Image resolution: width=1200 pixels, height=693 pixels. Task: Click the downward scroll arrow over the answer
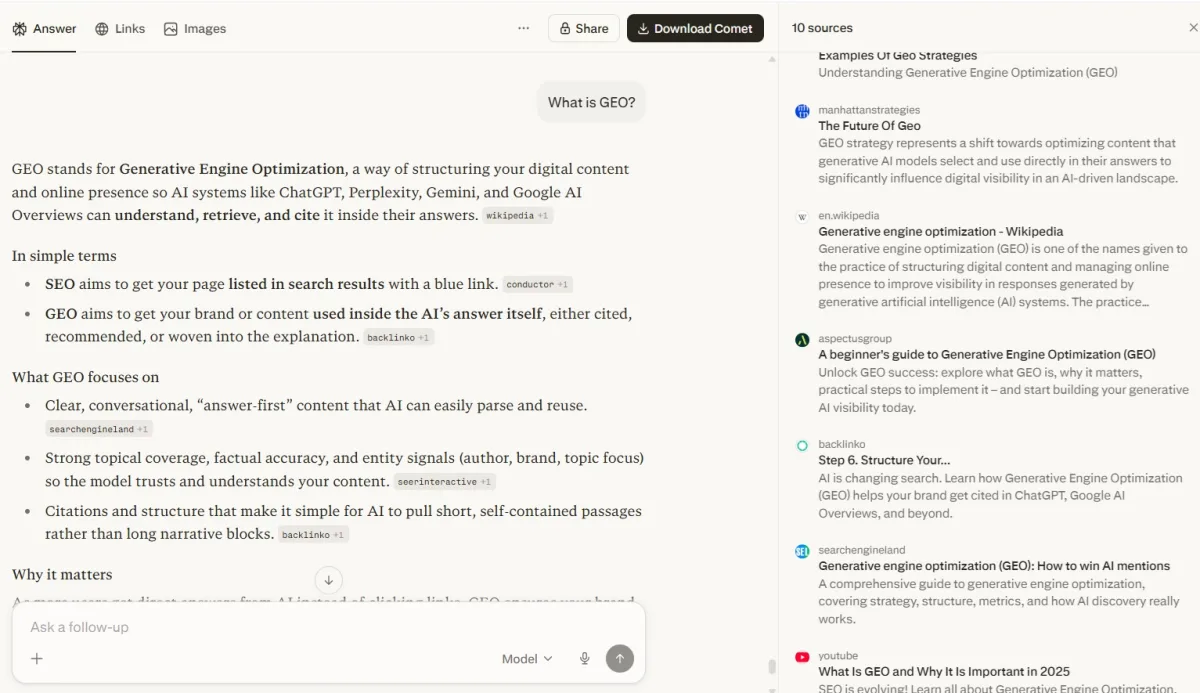point(329,580)
